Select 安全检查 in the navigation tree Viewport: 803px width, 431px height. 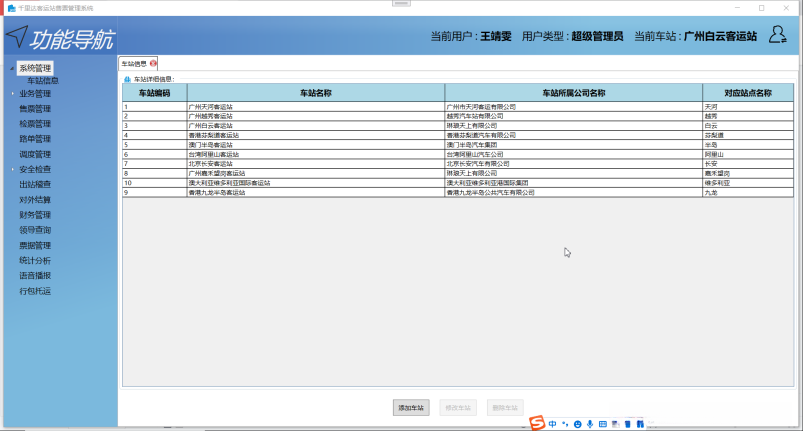coord(35,169)
